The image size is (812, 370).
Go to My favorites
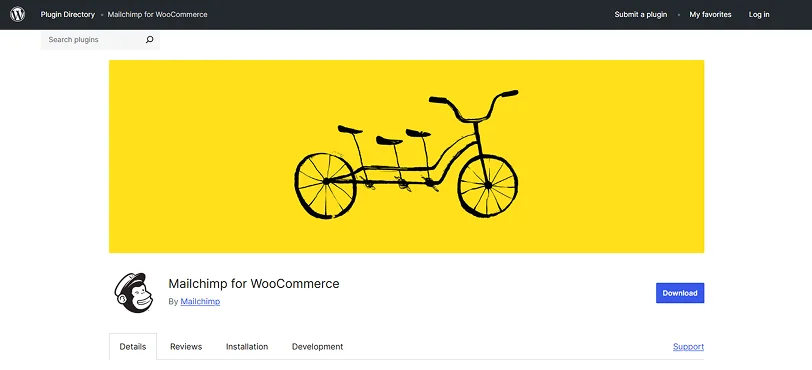pyautogui.click(x=710, y=15)
